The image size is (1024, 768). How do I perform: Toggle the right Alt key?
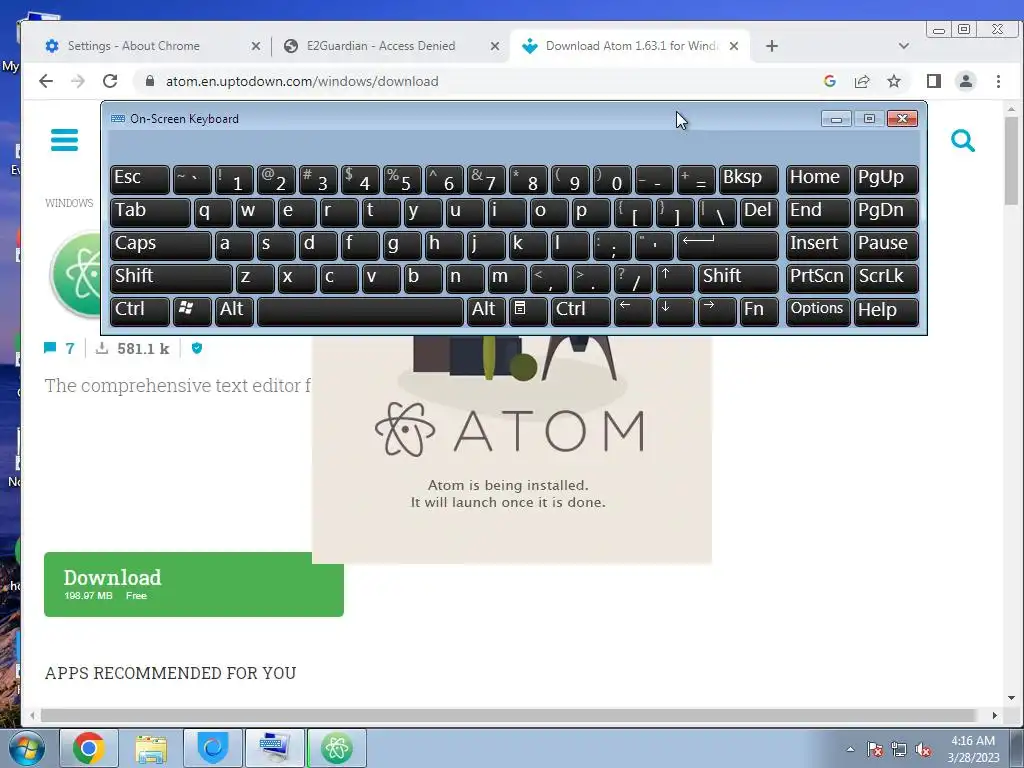[485, 311]
